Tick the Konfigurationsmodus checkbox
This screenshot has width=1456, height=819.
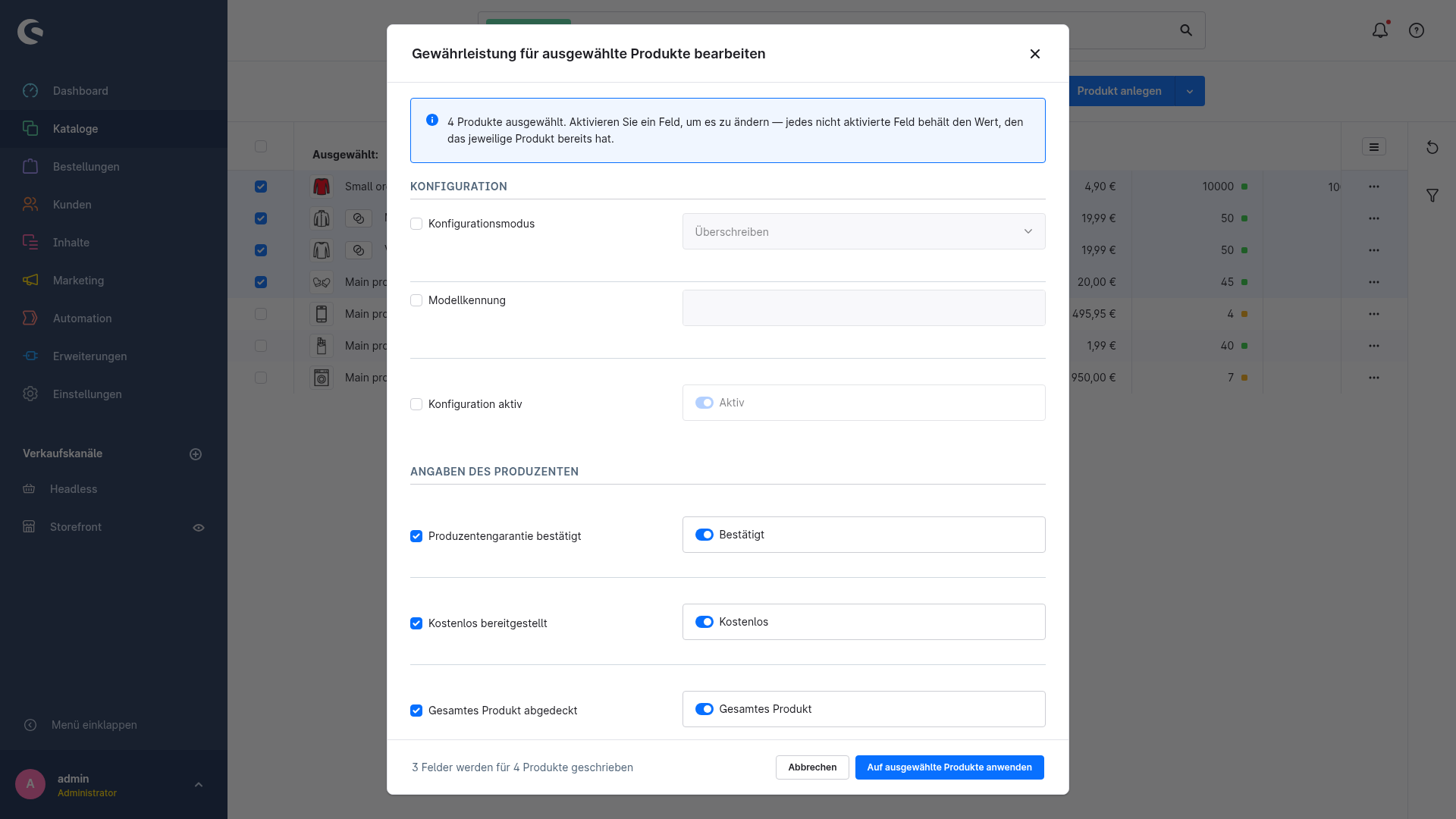[x=416, y=224]
